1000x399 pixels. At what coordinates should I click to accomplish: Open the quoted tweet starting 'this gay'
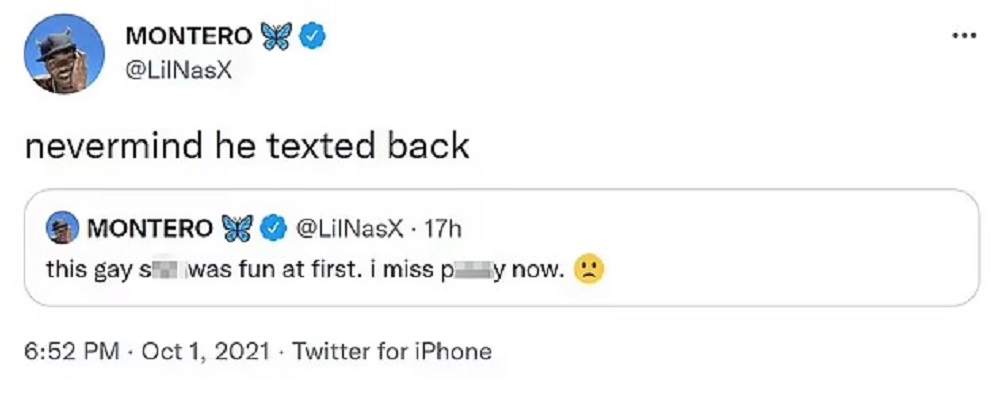pos(501,247)
